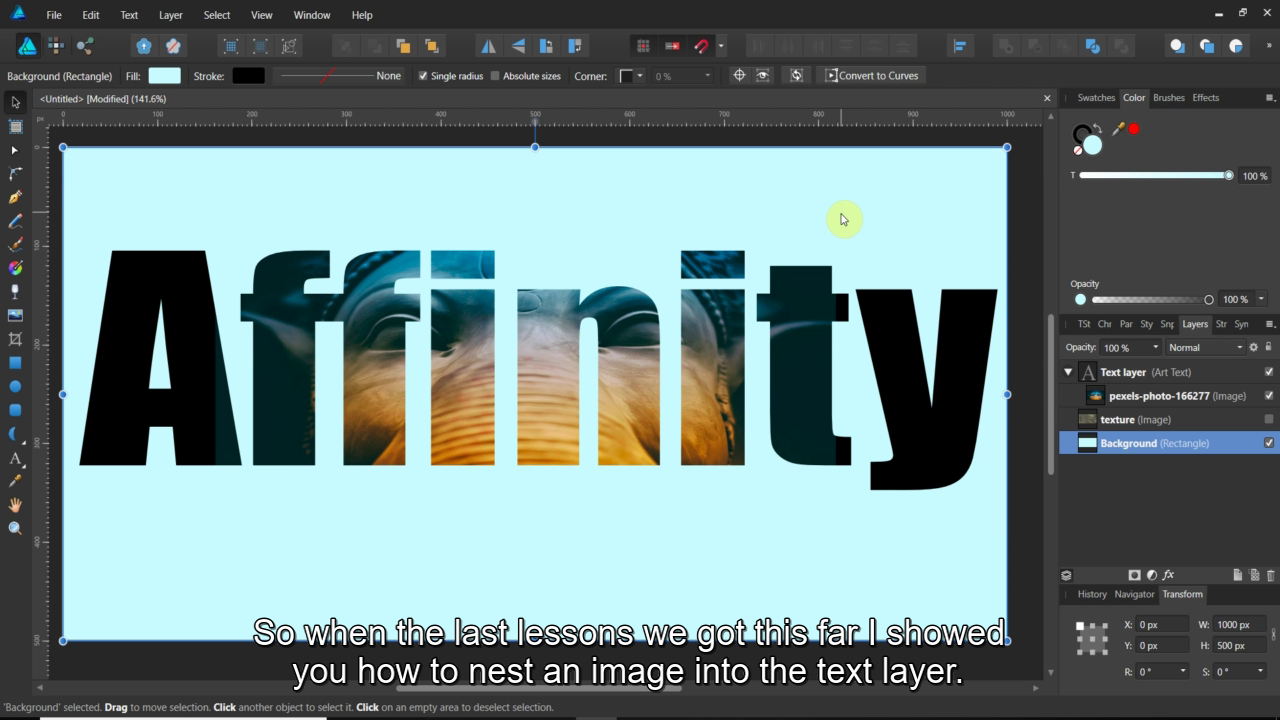Switch to the Navigator tab
The image size is (1280, 720).
click(1134, 594)
